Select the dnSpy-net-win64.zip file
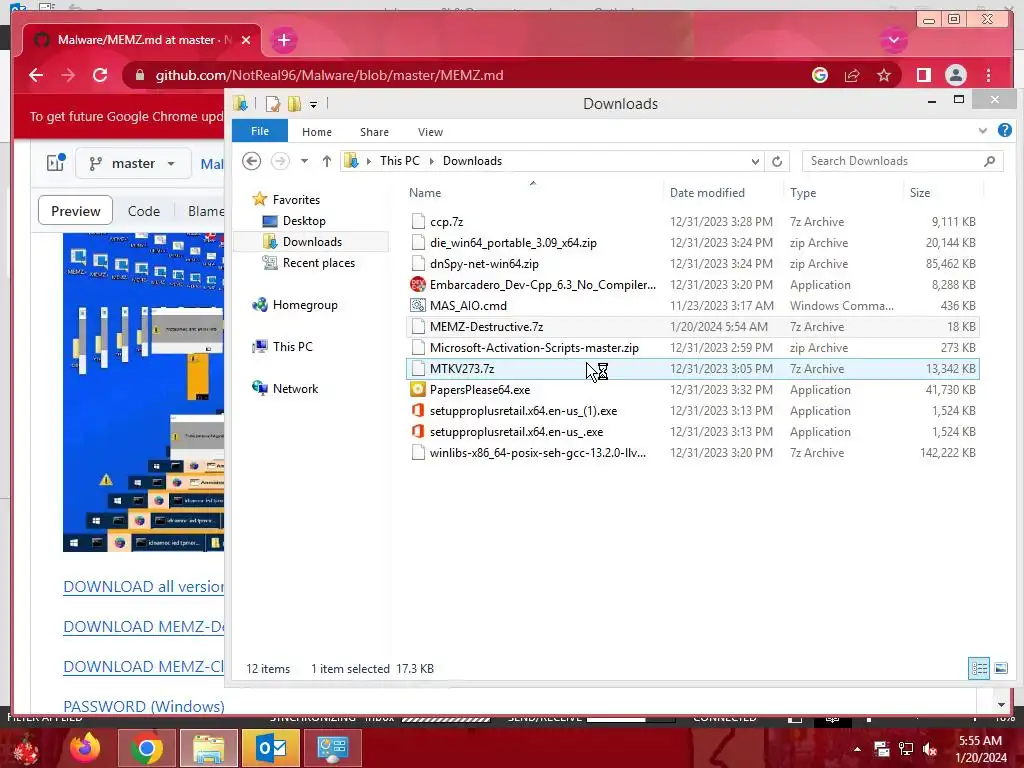Viewport: 1024px width, 768px height. pos(692,264)
